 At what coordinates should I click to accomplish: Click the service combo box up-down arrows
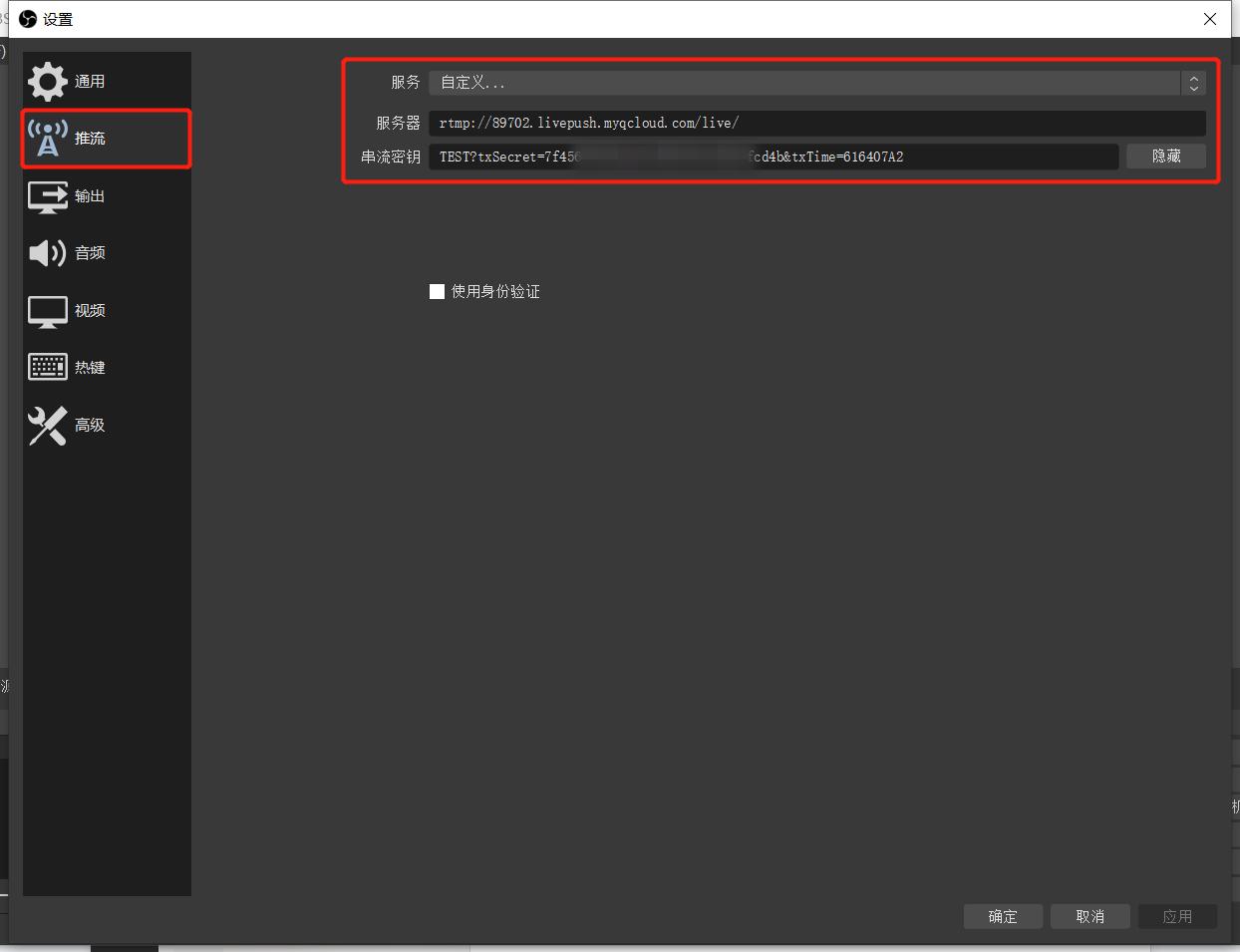(x=1193, y=83)
